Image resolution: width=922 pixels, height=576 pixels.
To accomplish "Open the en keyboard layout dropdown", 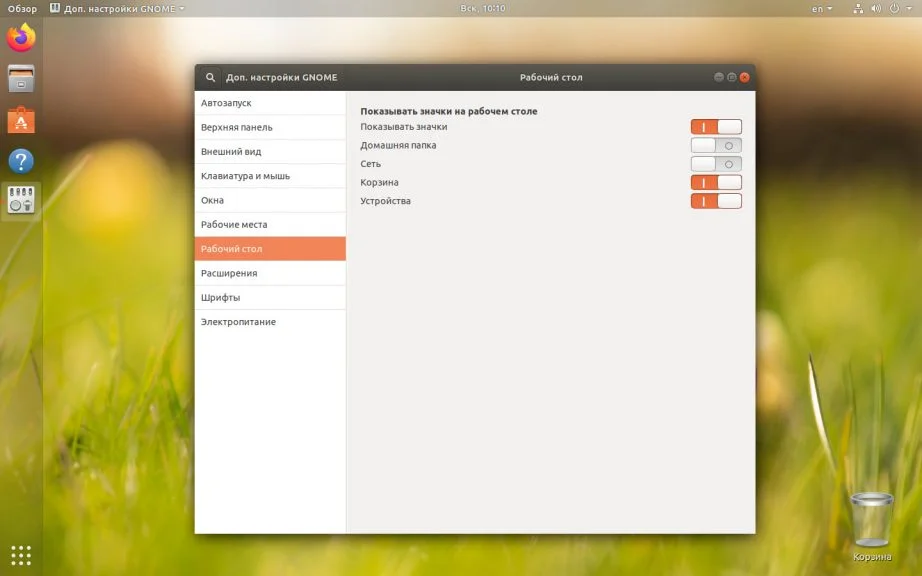I will 822,8.
